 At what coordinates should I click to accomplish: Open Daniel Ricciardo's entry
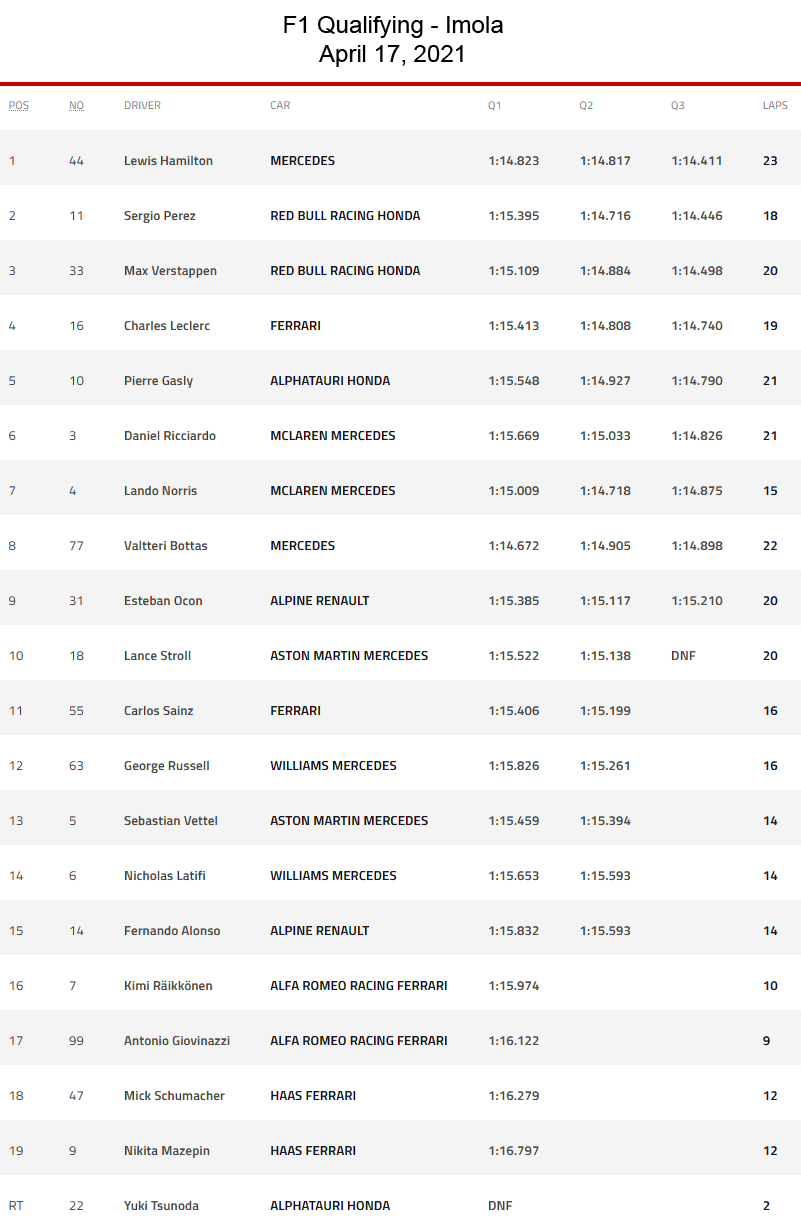170,436
